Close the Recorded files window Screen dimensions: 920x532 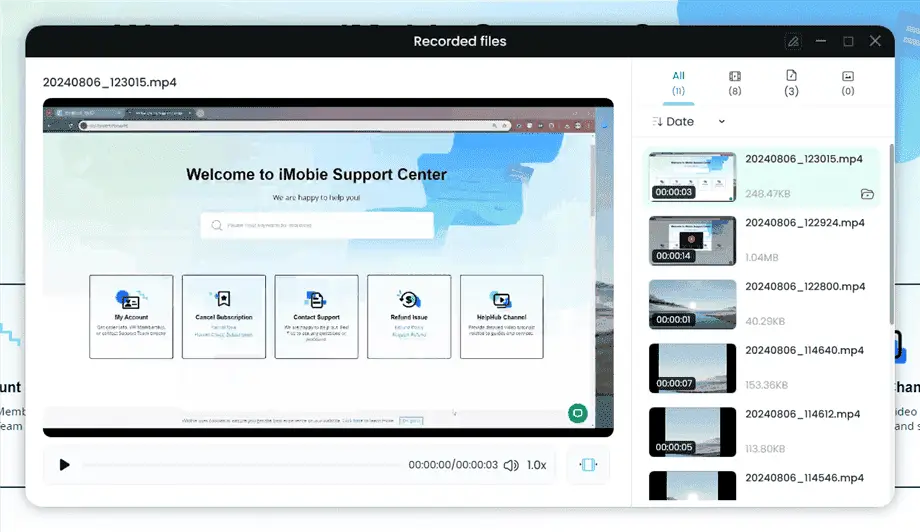point(875,41)
